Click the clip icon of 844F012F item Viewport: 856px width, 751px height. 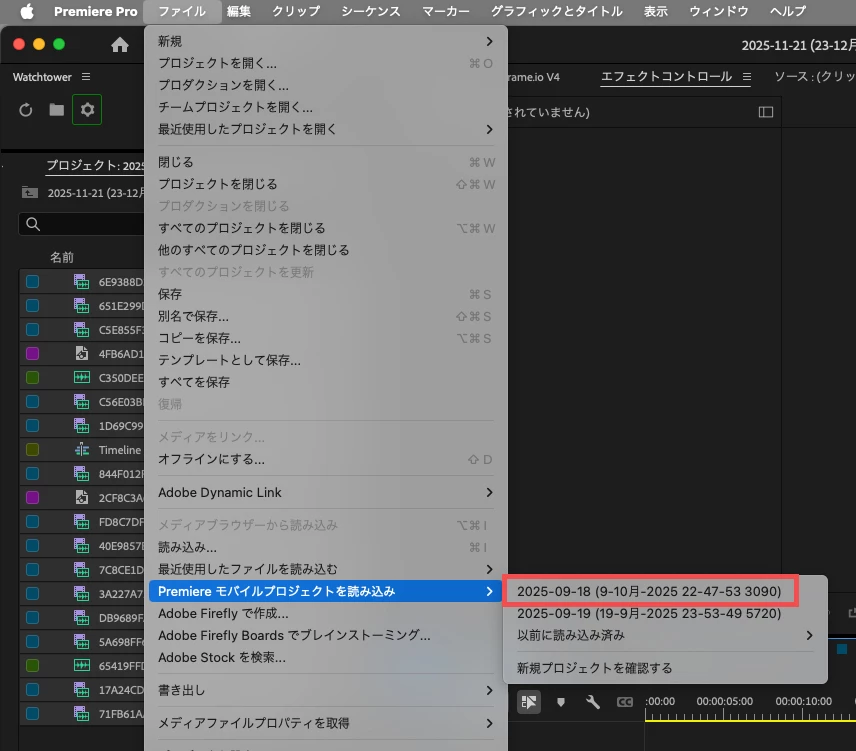pyautogui.click(x=82, y=474)
